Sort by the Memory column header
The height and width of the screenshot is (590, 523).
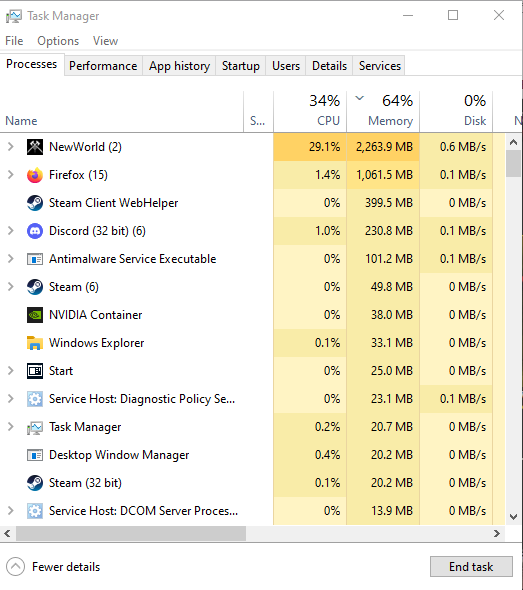coord(383,112)
